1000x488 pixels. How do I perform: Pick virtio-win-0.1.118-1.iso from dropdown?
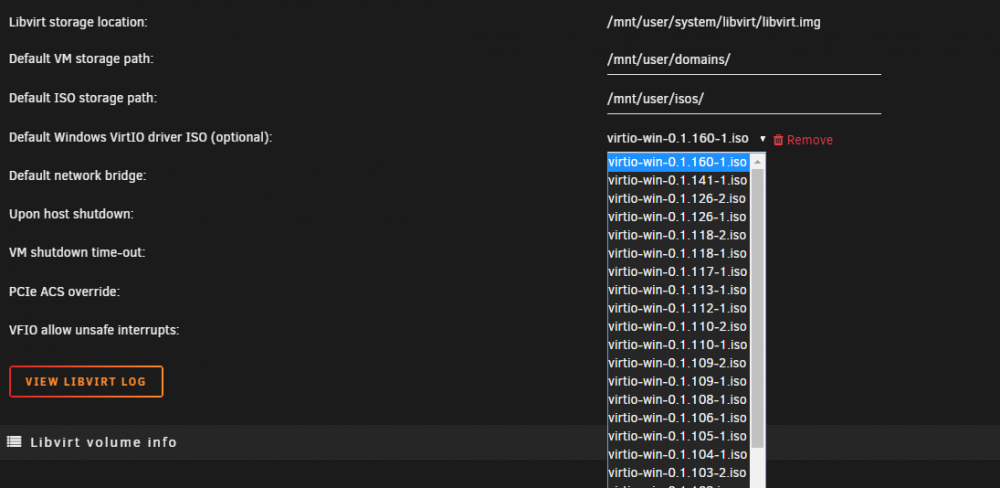pos(677,253)
